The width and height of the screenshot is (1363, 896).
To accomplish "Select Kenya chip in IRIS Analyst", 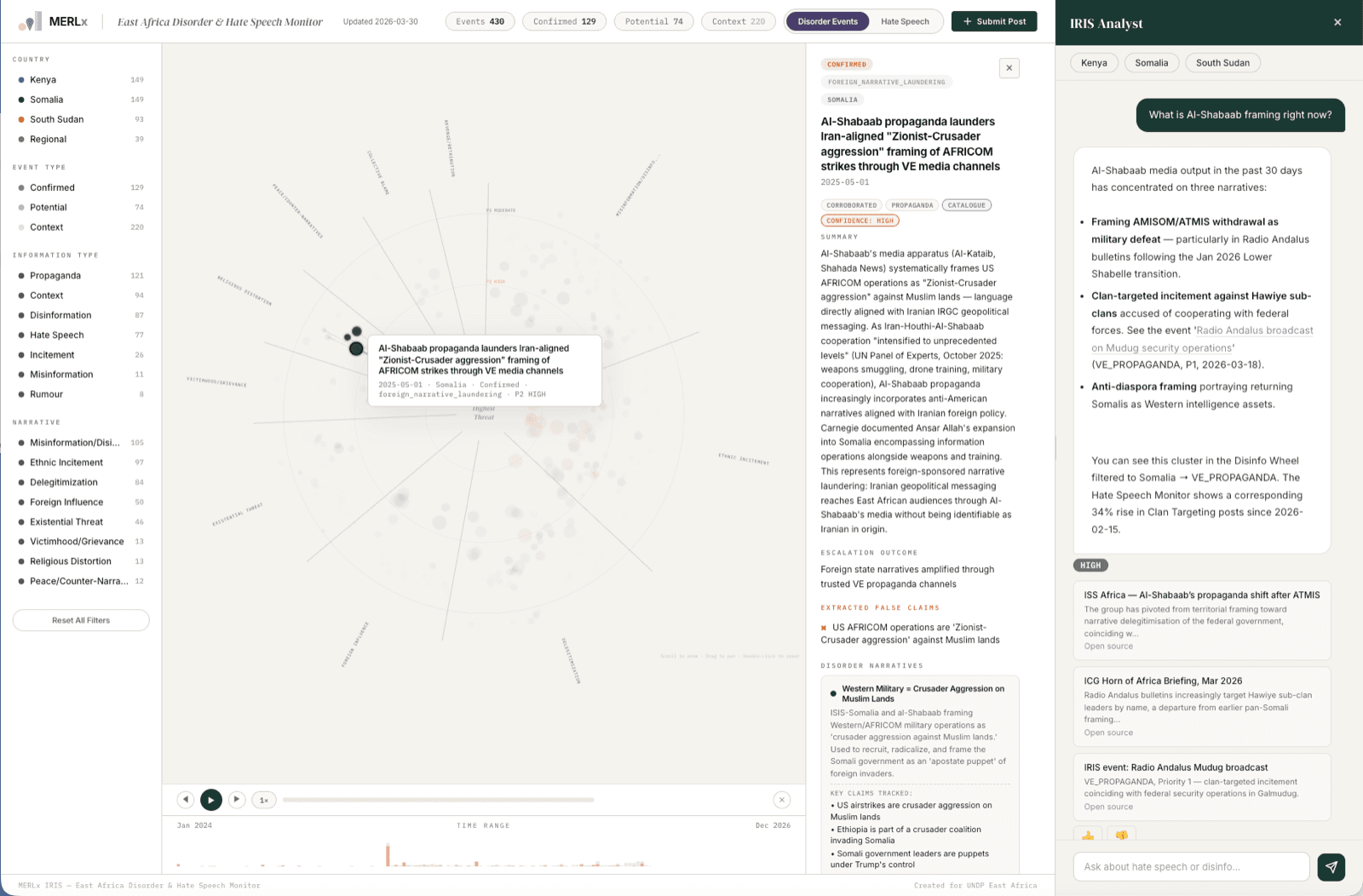I will [1094, 63].
